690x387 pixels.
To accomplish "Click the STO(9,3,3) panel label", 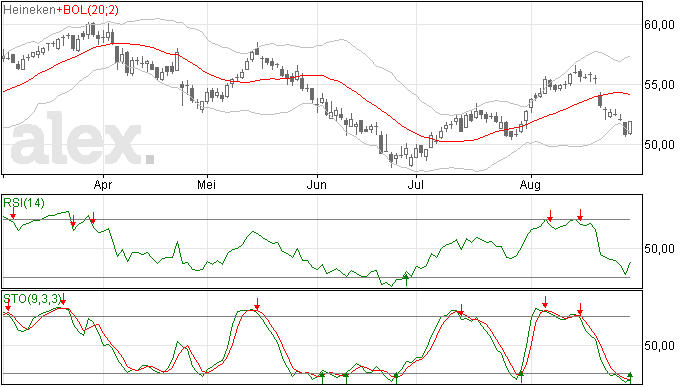I will (31, 299).
